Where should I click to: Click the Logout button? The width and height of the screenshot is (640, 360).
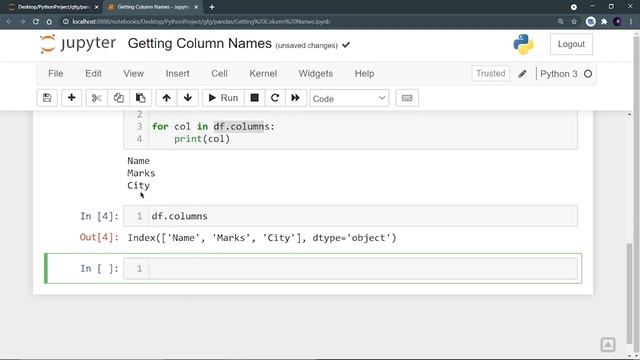click(x=571, y=44)
